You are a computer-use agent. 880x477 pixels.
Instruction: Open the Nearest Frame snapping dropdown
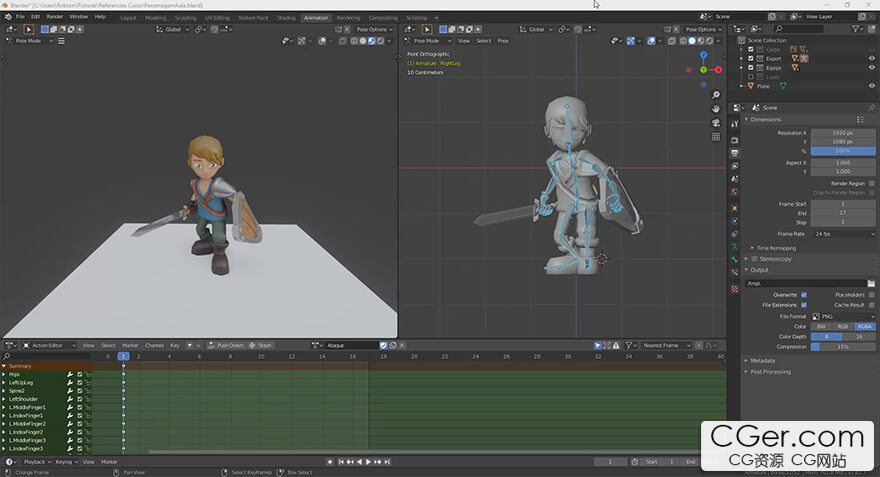coord(666,345)
